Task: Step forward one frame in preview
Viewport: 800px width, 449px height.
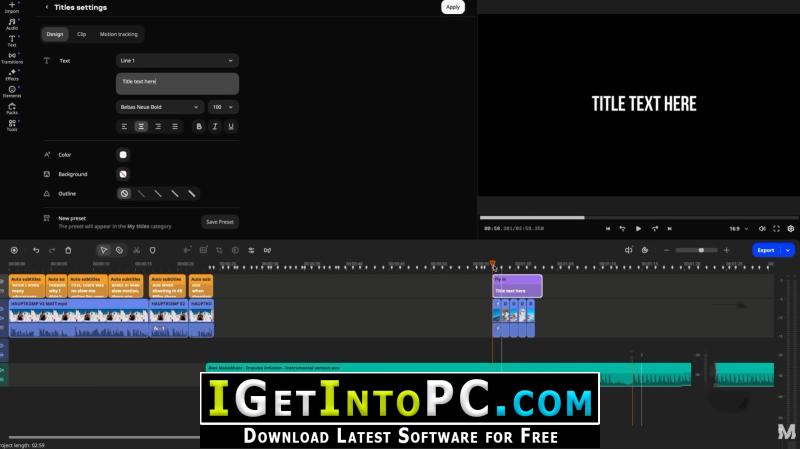Action: (x=655, y=229)
